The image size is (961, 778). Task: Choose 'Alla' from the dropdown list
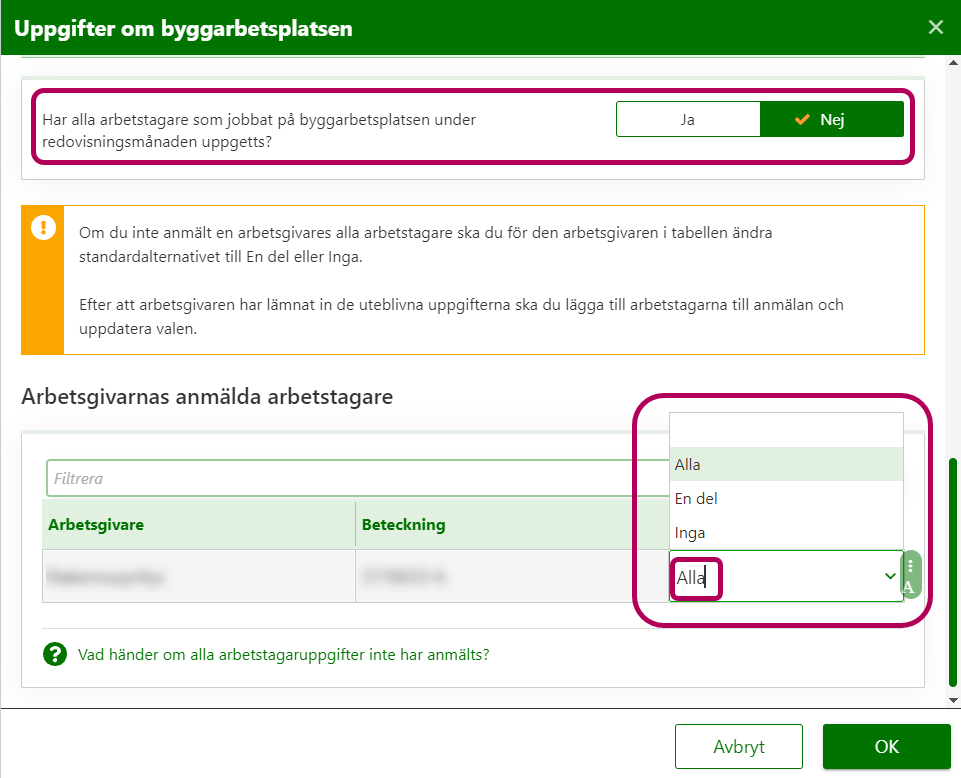tap(786, 464)
